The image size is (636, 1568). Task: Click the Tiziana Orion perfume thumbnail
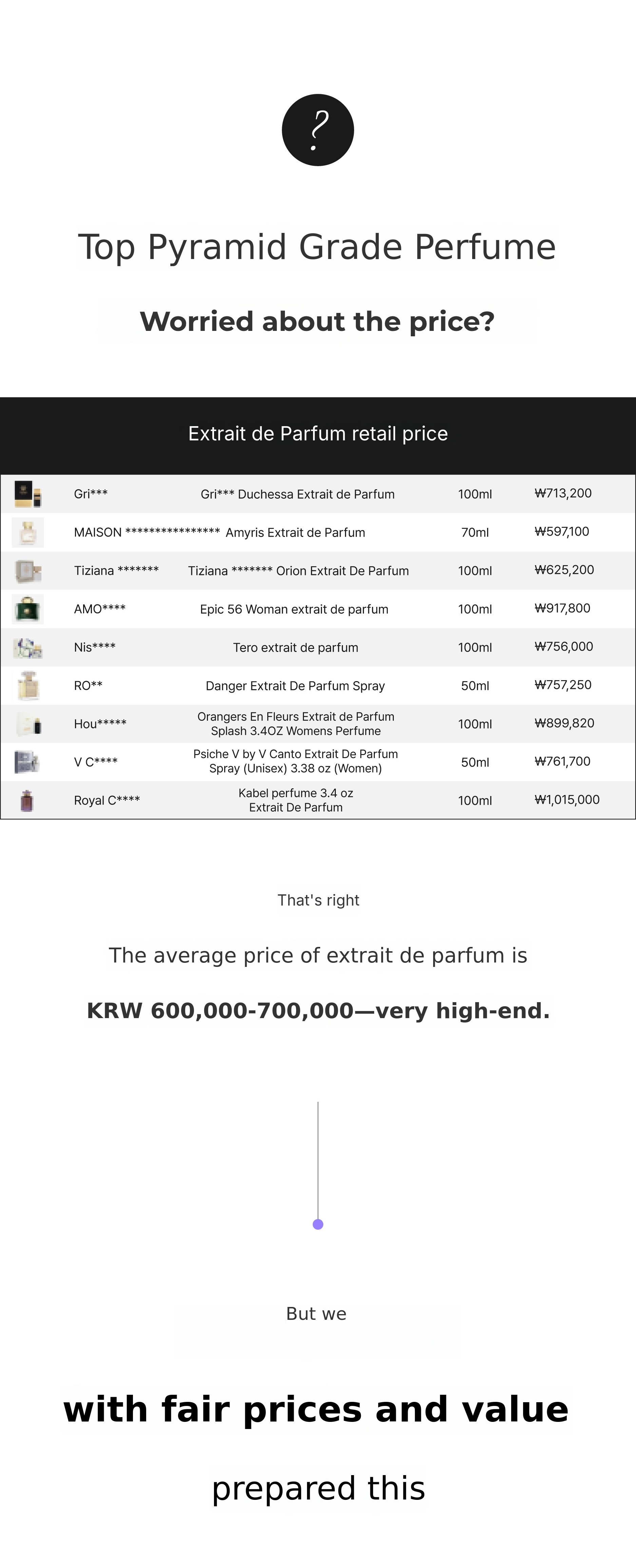[28, 570]
